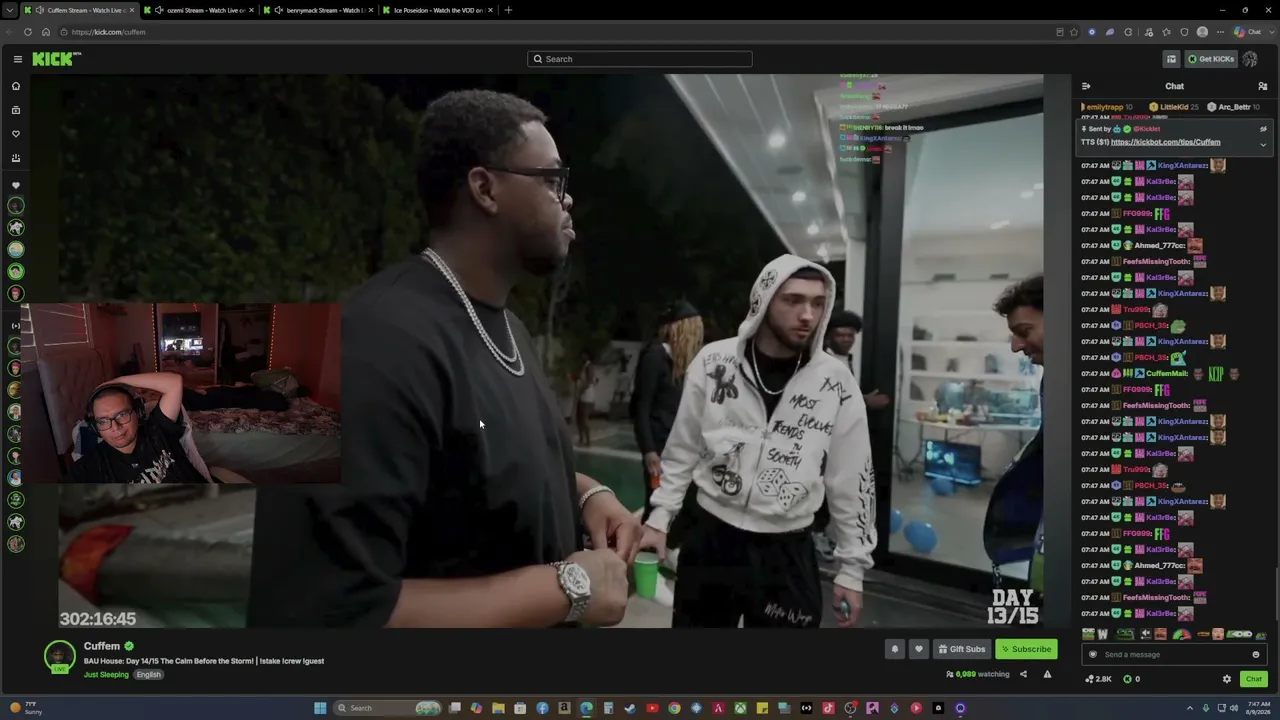Open Cuffem channel name link

coord(102,646)
